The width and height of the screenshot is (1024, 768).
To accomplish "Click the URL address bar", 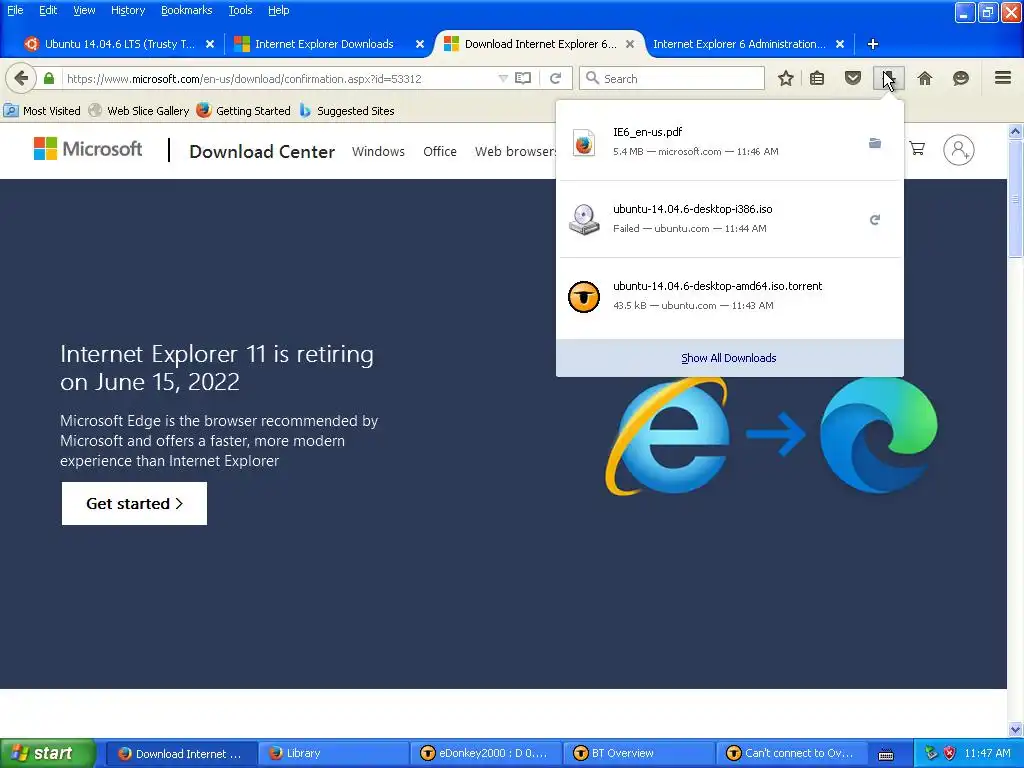I will tap(281, 78).
